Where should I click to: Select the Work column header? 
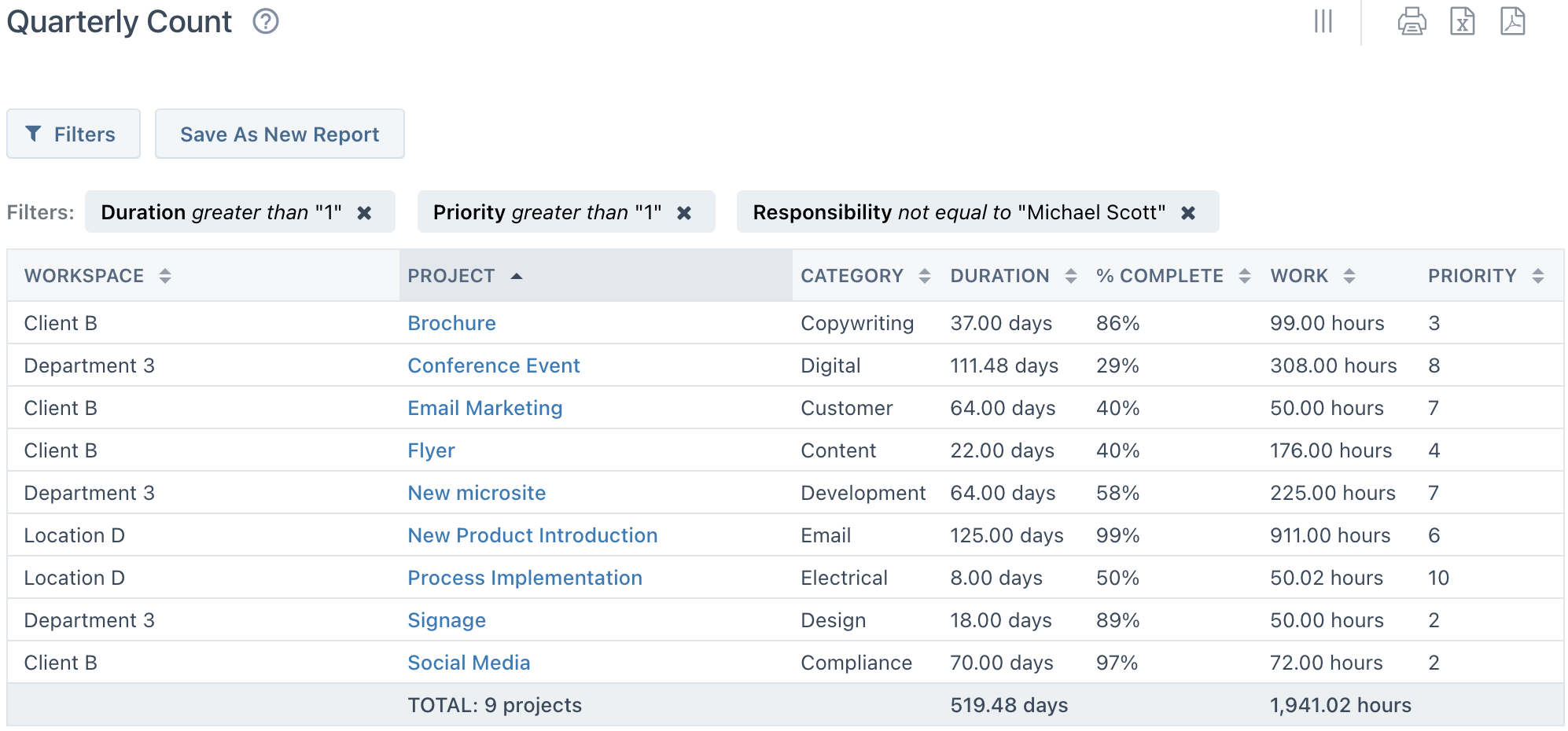tap(1298, 276)
